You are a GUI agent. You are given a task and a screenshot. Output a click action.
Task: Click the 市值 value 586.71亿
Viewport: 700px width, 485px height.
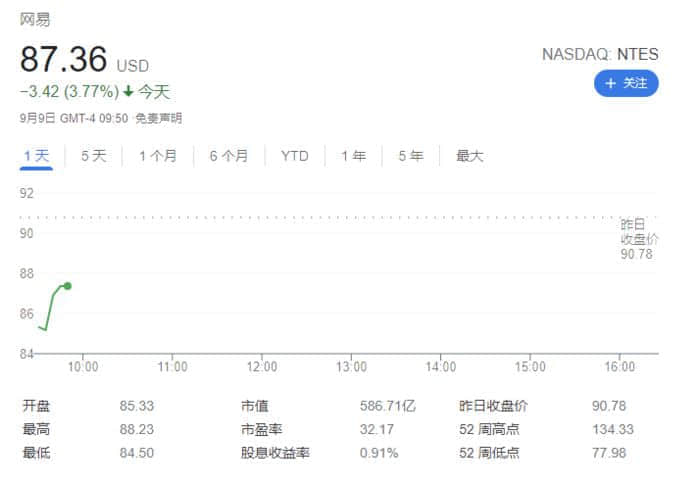[x=388, y=406]
